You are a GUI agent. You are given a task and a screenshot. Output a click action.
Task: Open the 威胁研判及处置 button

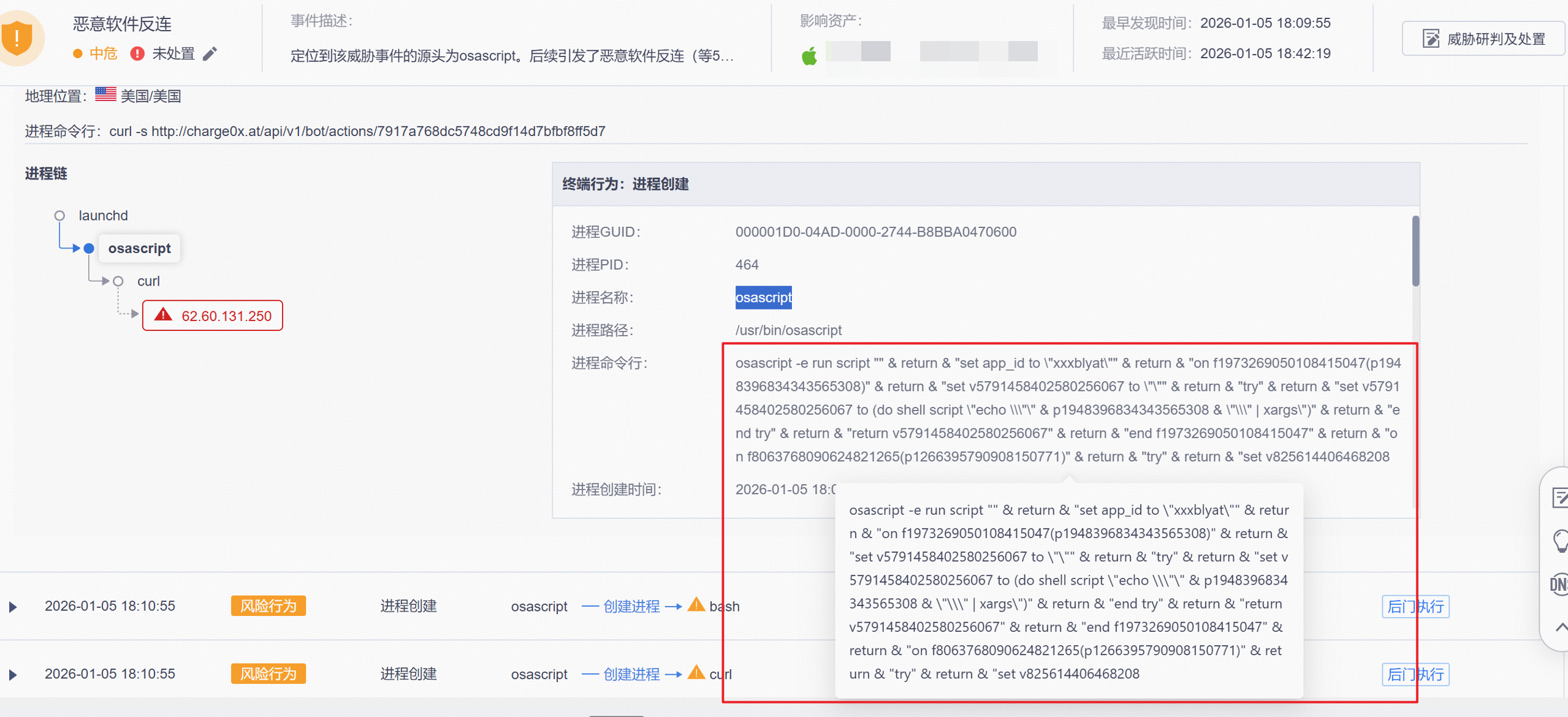pyautogui.click(x=1483, y=39)
